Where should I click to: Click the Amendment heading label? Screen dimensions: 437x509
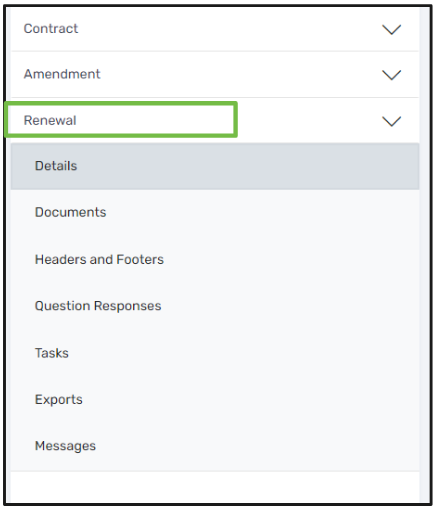(62, 74)
